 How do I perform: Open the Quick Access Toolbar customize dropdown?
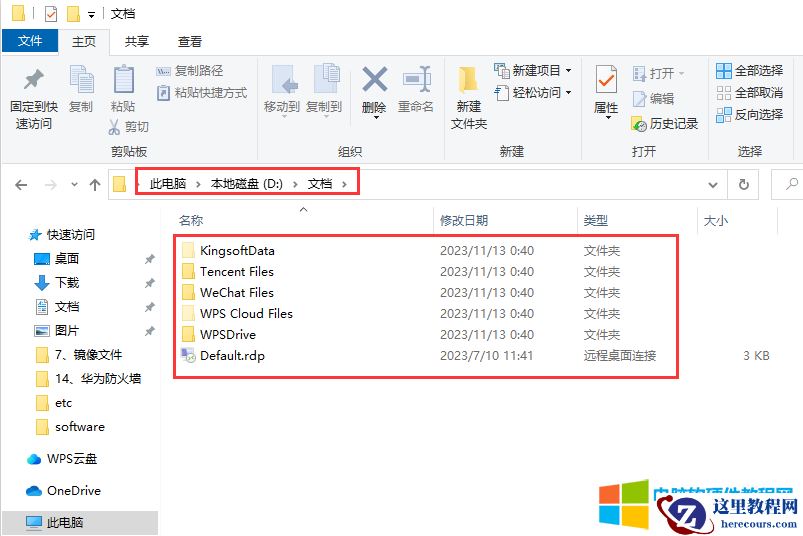tap(91, 15)
